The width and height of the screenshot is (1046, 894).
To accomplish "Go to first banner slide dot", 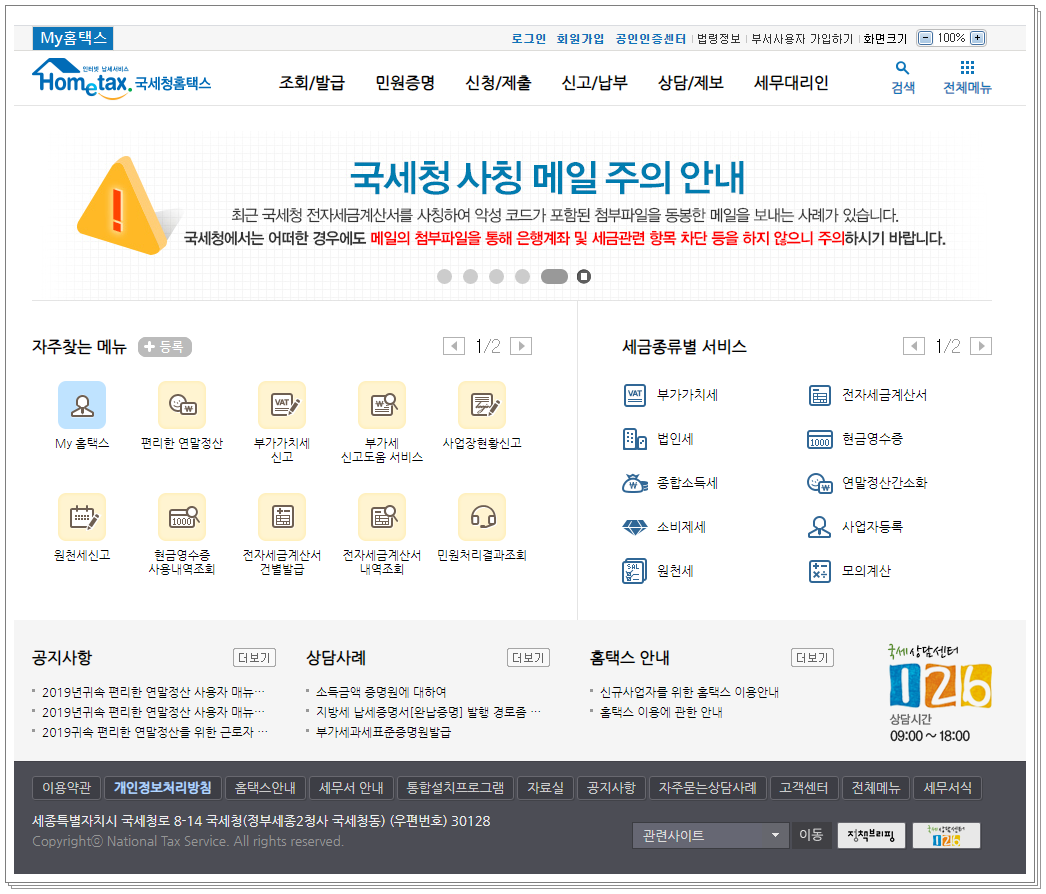I will click(444, 276).
